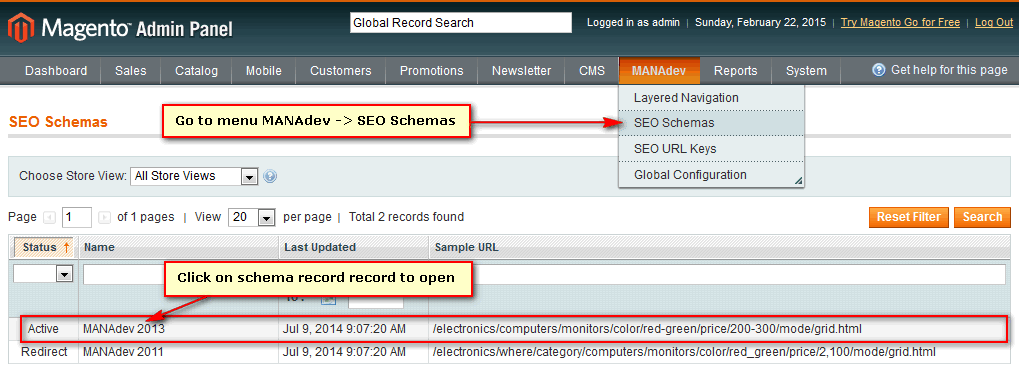Image resolution: width=1019 pixels, height=372 pixels.
Task: Click the Redirect status cell
Action: click(44, 352)
